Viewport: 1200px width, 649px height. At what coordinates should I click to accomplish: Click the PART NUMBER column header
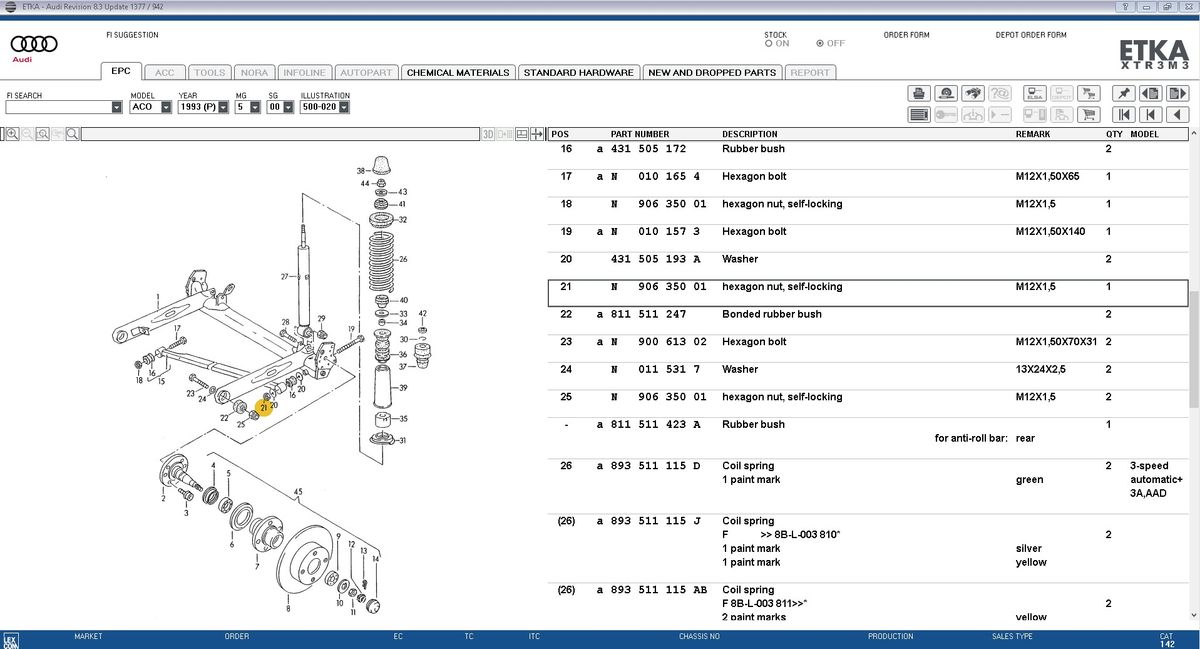pos(640,134)
